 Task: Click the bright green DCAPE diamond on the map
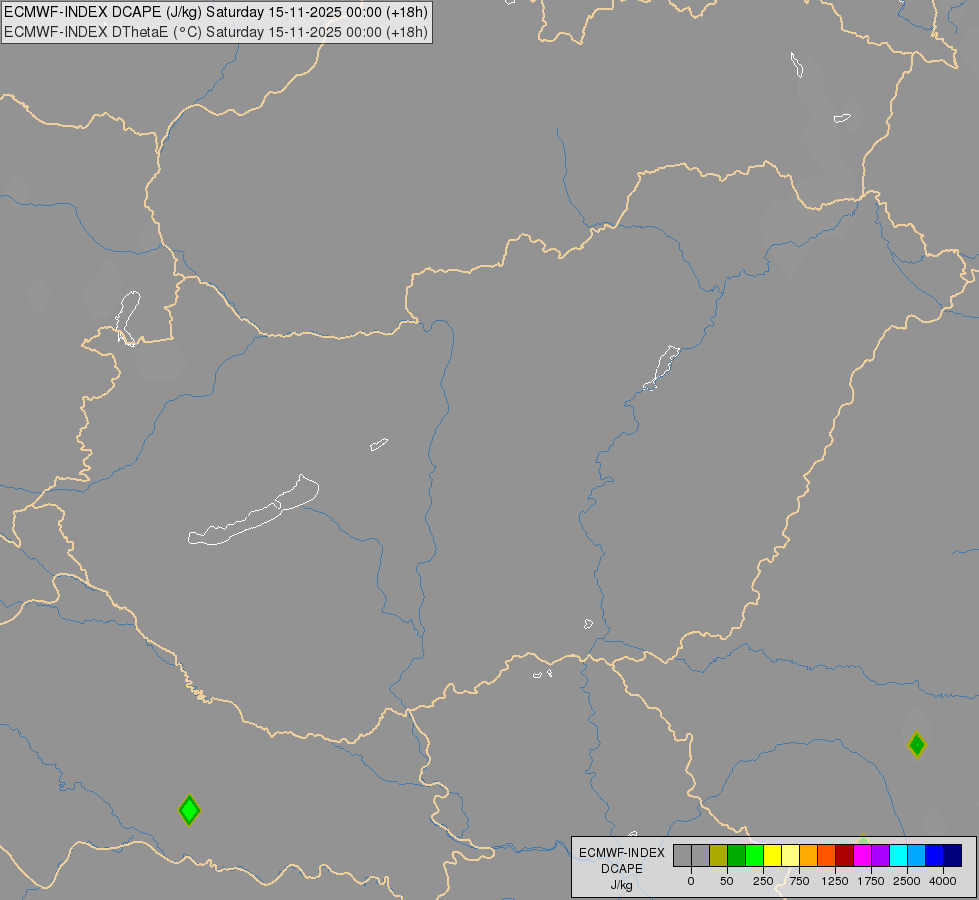(x=189, y=810)
